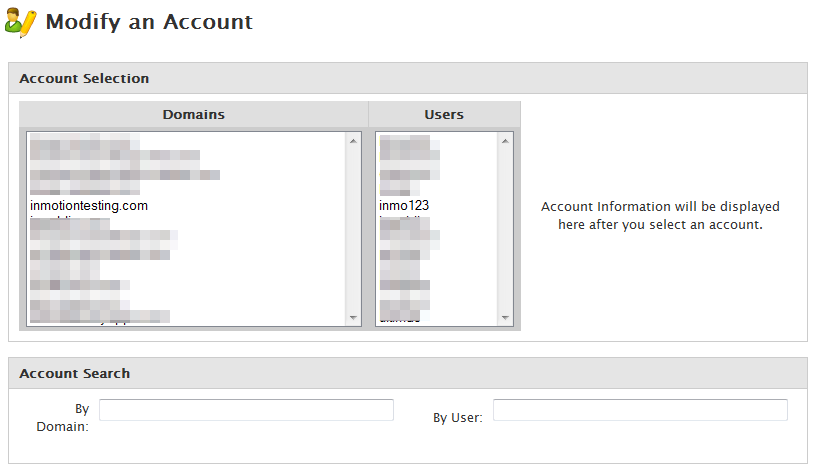This screenshot has height=470, width=813.
Task: Hit the Users list scroll up arrow
Action: (x=505, y=142)
